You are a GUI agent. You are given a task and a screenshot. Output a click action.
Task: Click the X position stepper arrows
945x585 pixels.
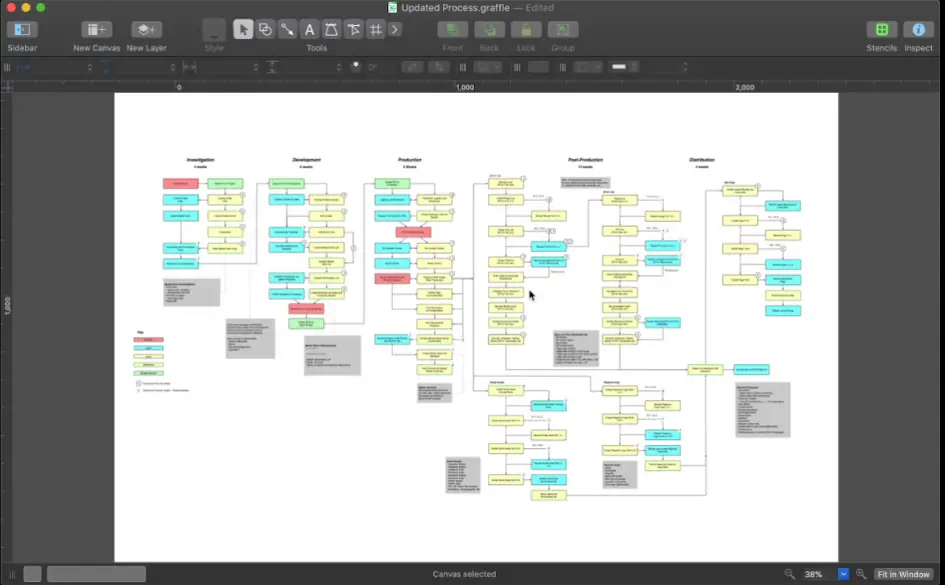(90, 67)
